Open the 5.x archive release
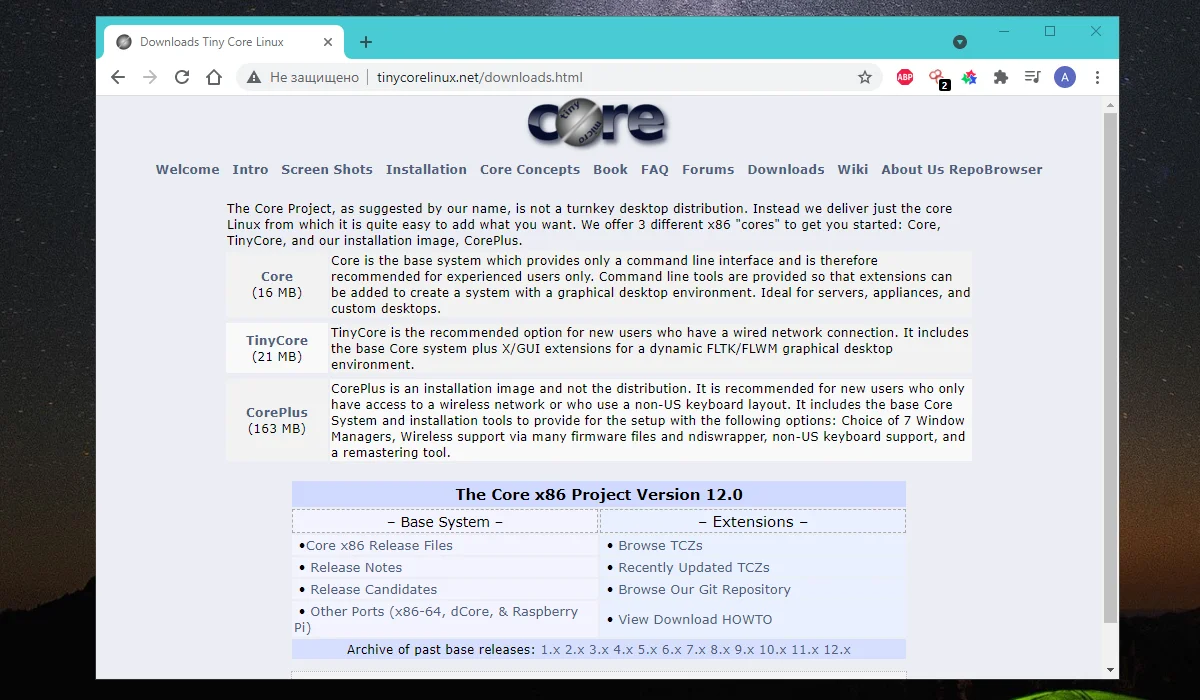This screenshot has width=1200, height=700. pos(647,650)
